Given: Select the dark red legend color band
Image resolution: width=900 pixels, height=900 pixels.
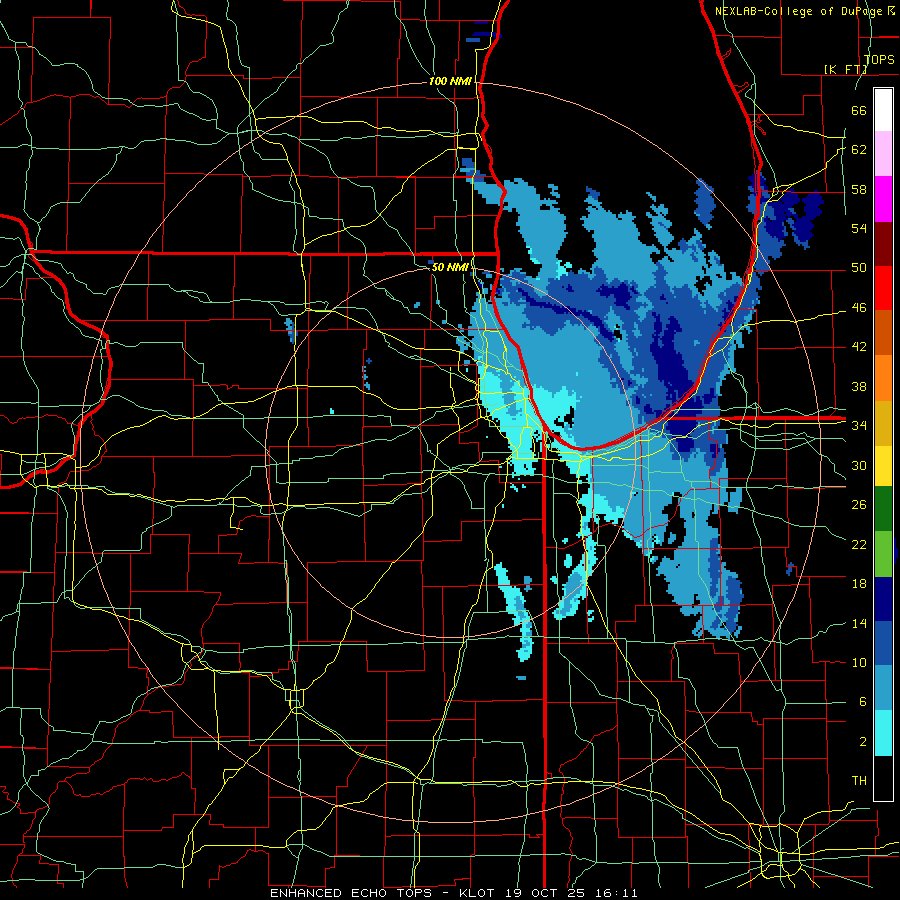Looking at the screenshot, I should pos(883,244).
